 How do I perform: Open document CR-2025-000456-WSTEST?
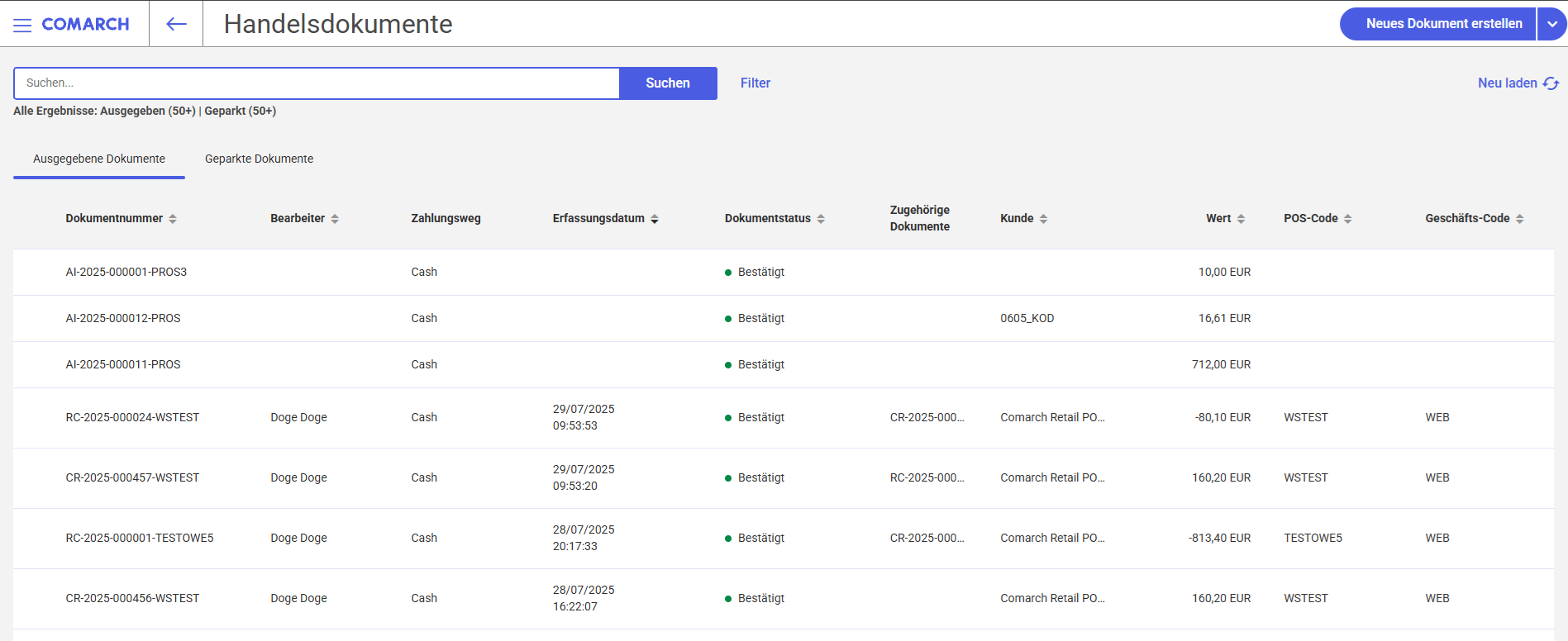pos(132,598)
